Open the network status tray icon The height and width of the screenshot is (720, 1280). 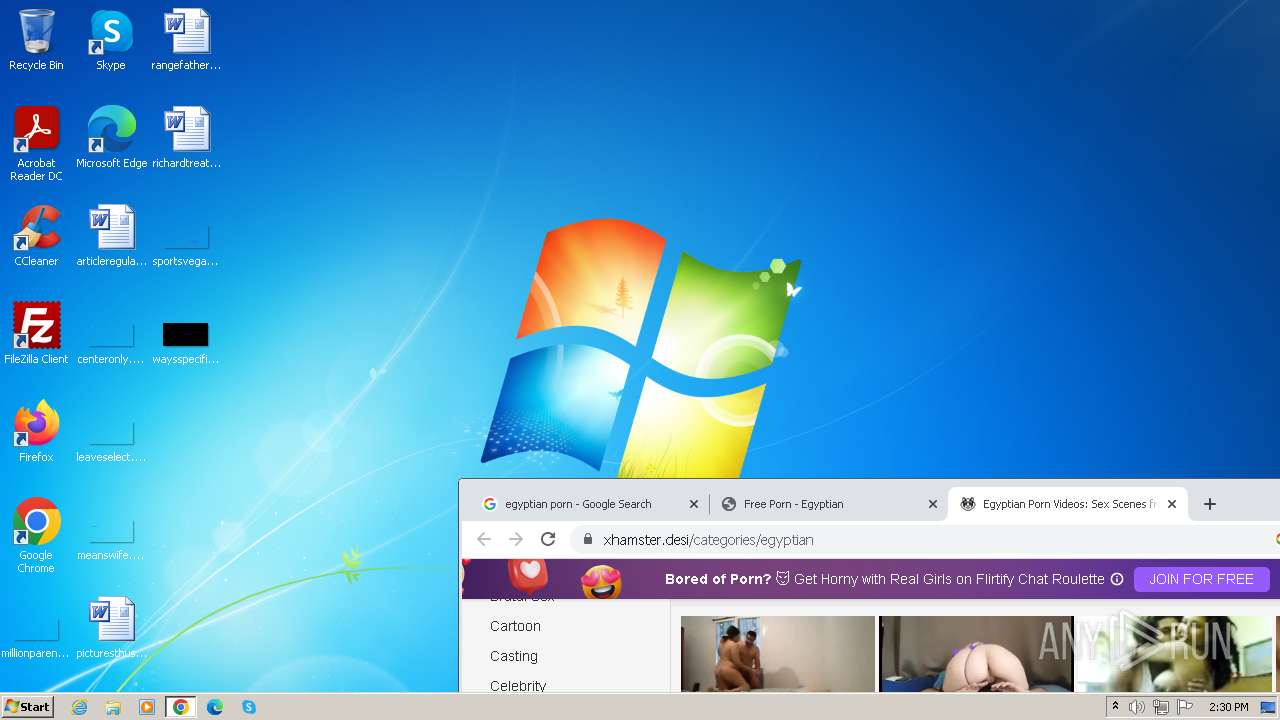pyautogui.click(x=1161, y=707)
